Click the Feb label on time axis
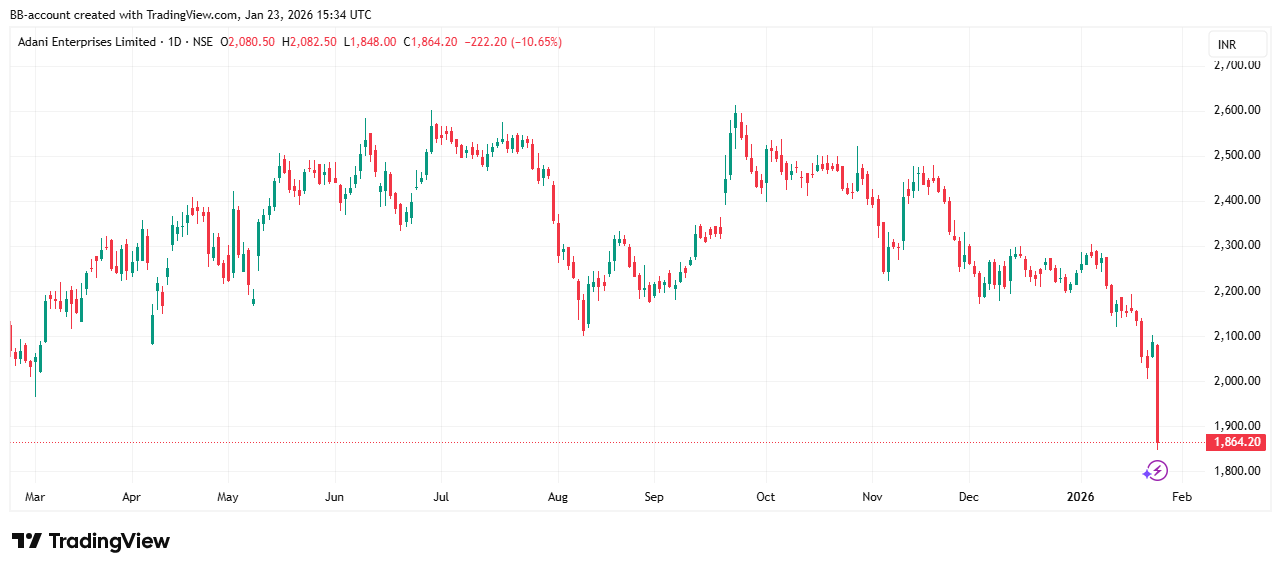The height and width of the screenshot is (571, 1281). (1182, 496)
